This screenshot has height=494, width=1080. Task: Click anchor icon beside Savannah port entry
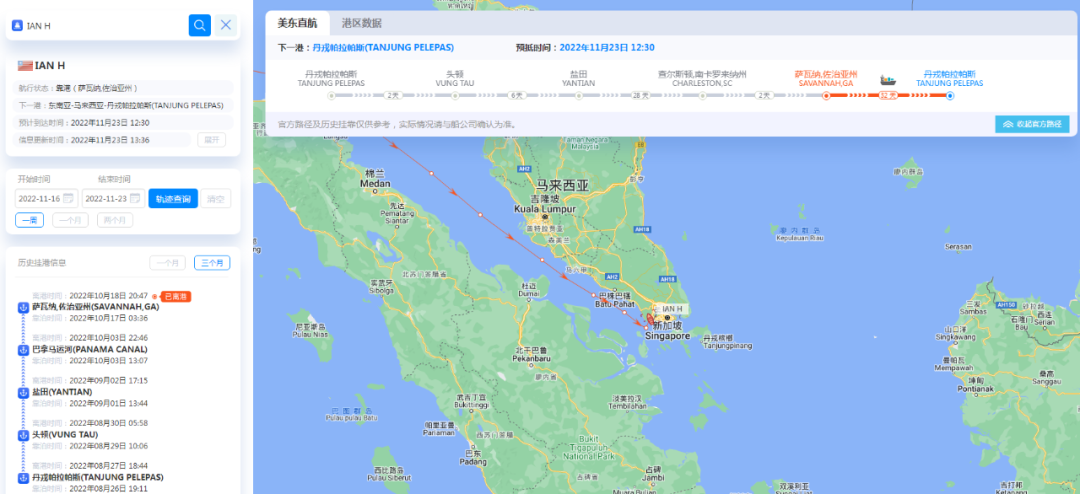[x=24, y=307]
